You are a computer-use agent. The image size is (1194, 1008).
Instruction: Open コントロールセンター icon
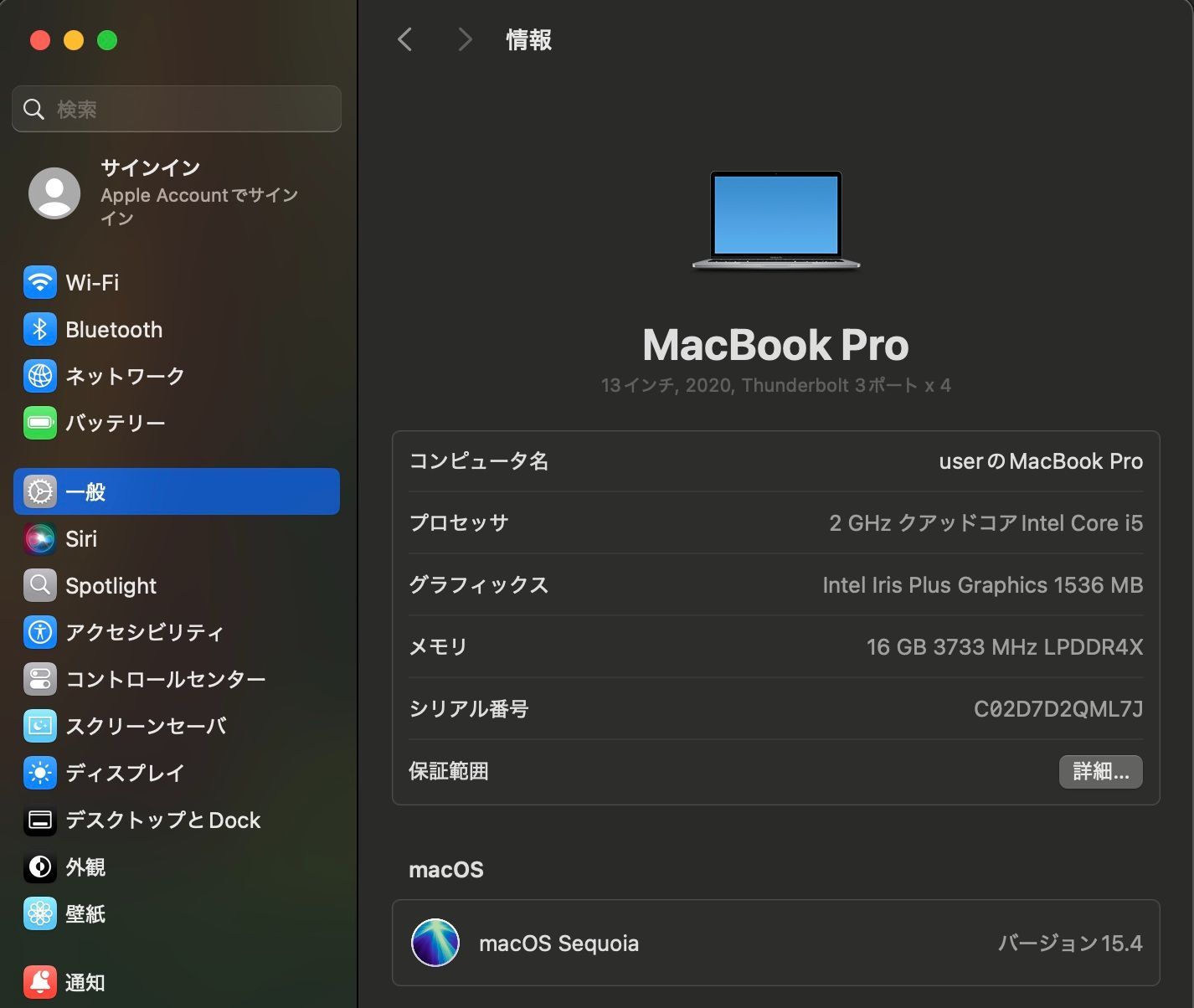pos(40,679)
